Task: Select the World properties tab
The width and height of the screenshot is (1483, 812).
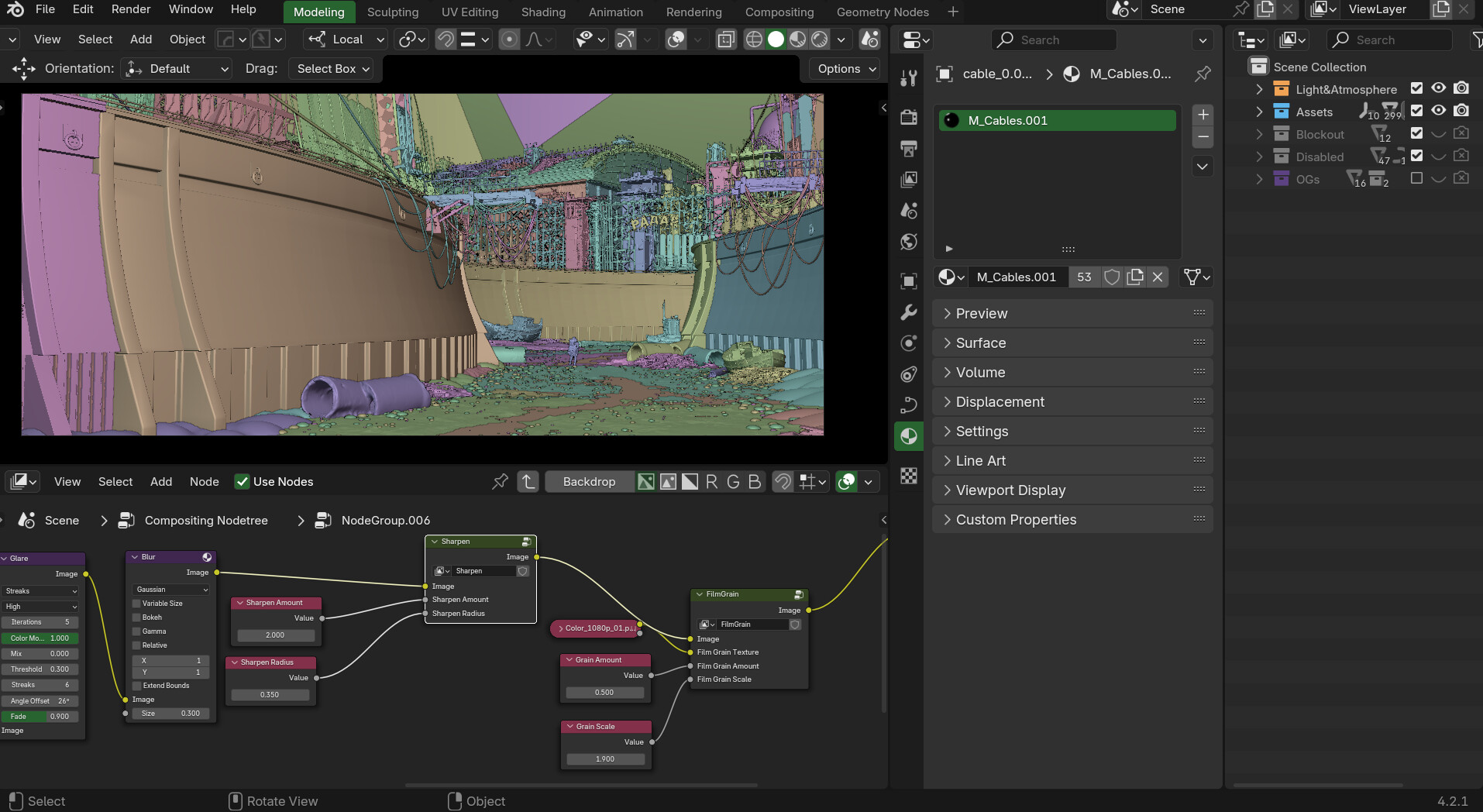Action: (909, 241)
